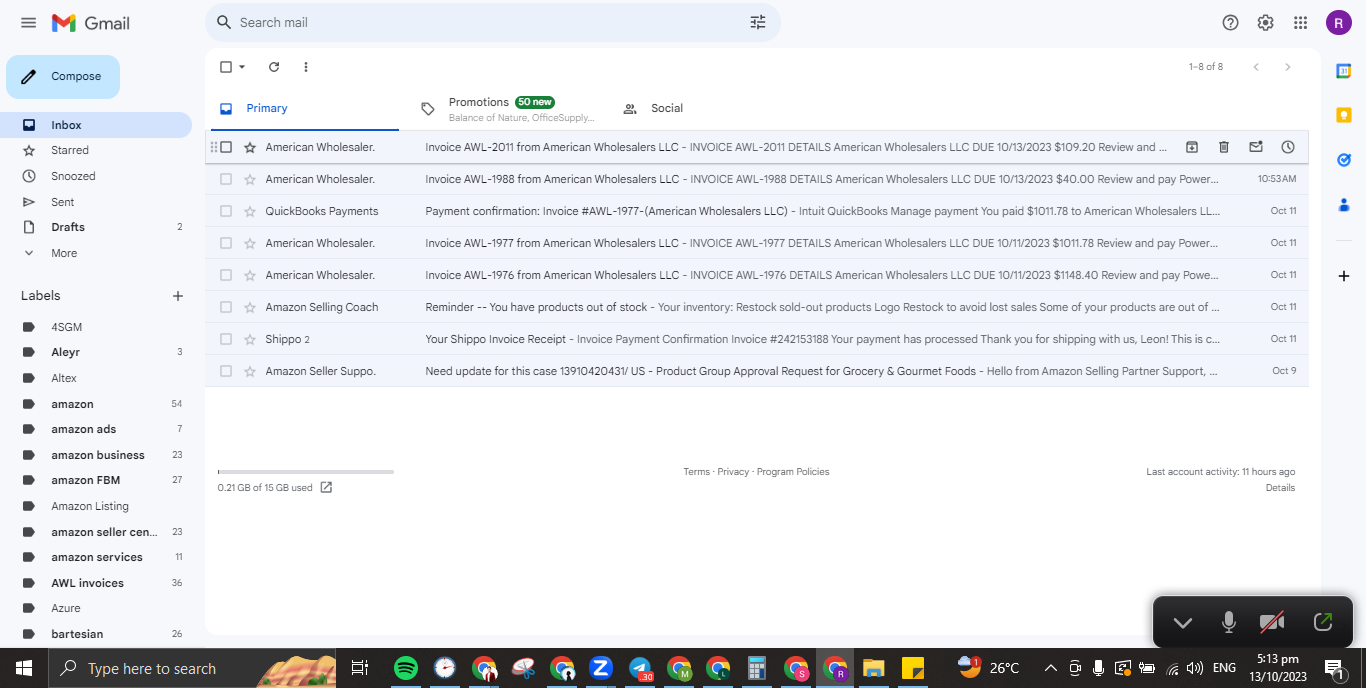Open the Sent folder
The height and width of the screenshot is (688, 1366).
[63, 202]
